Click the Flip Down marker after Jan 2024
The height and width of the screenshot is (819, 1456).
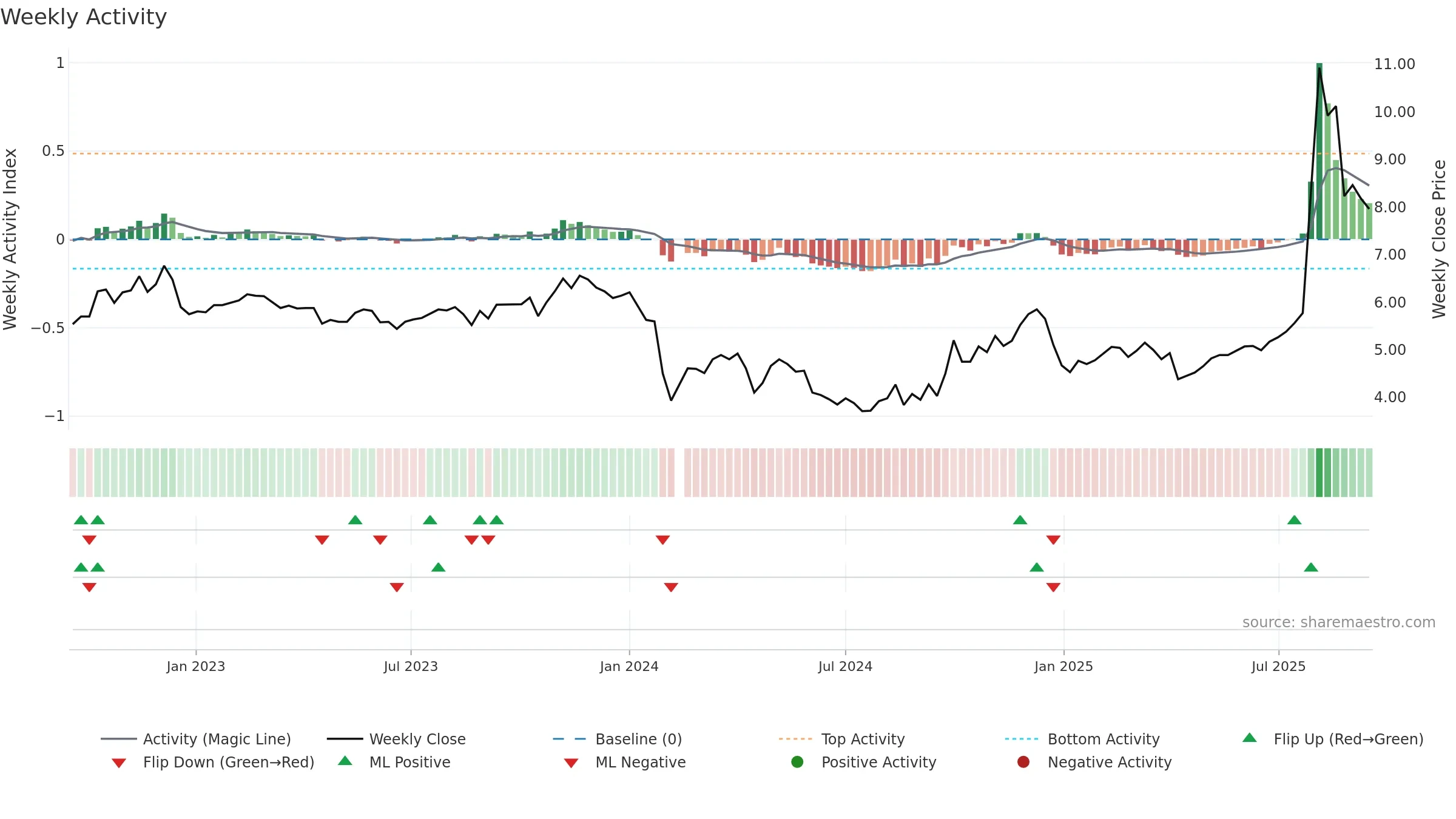click(x=662, y=540)
